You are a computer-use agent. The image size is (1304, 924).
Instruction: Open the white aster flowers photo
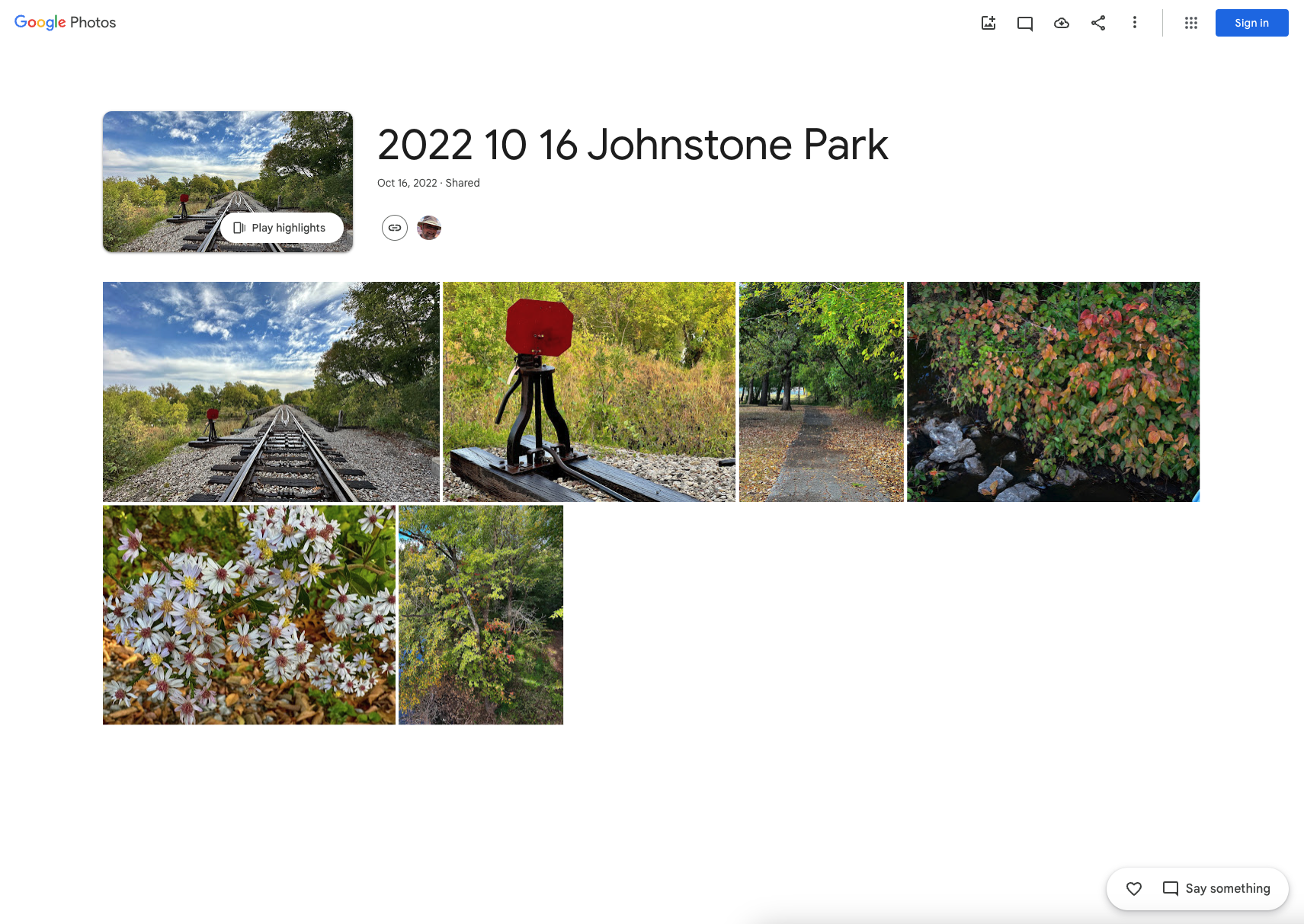[248, 615]
